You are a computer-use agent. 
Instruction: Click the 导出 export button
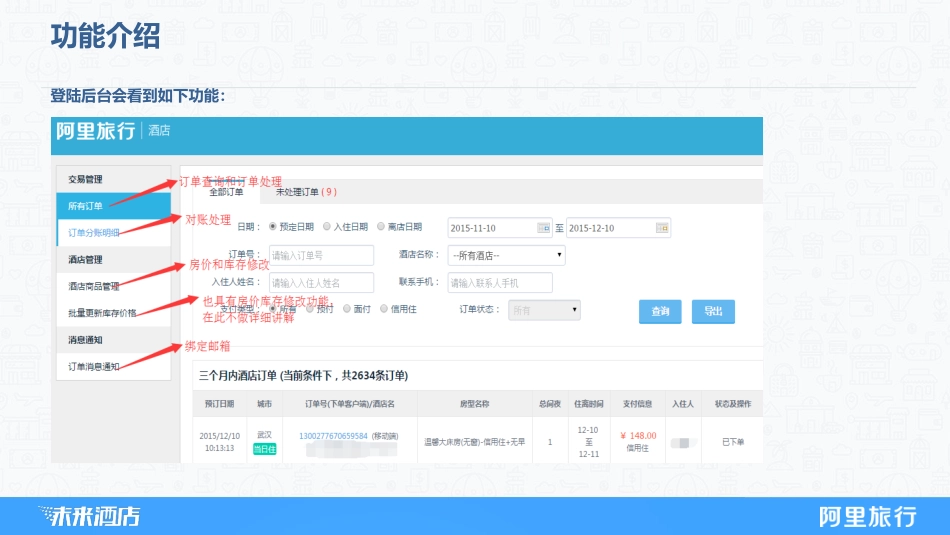[x=713, y=311]
